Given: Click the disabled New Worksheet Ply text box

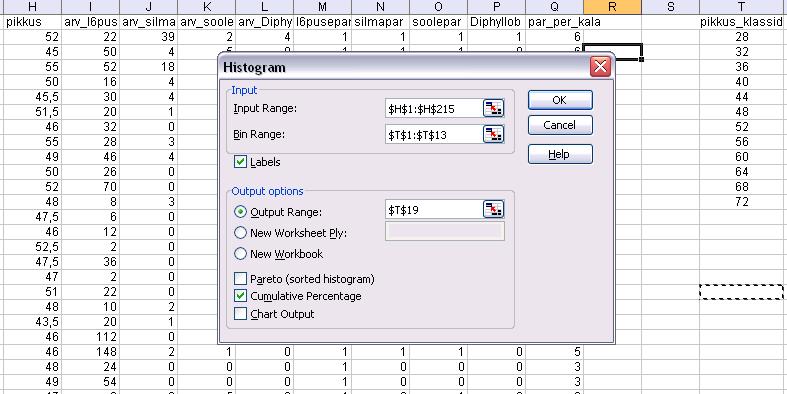Looking at the screenshot, I should coord(445,231).
